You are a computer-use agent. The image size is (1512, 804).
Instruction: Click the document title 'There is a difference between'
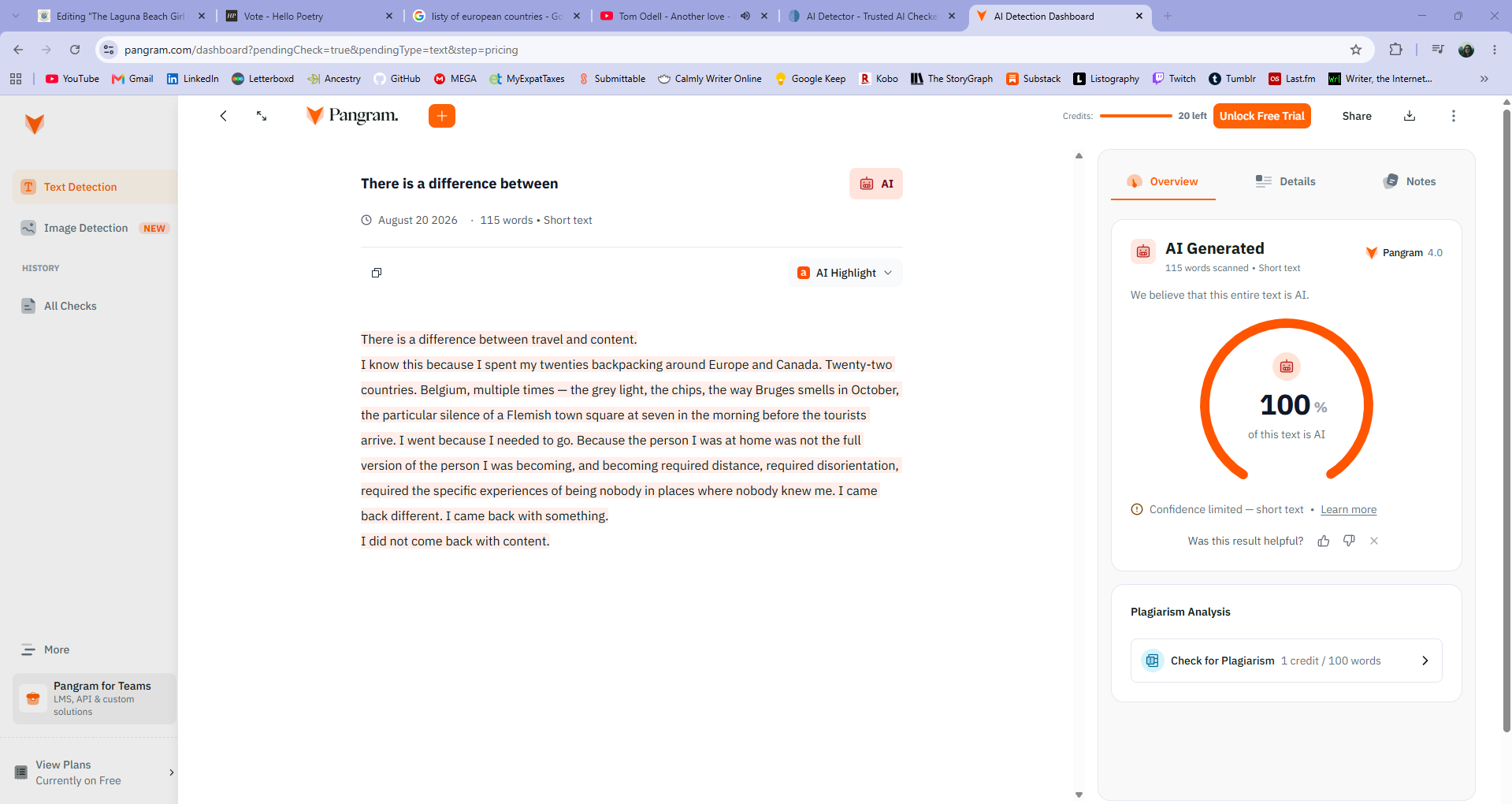pyautogui.click(x=459, y=184)
